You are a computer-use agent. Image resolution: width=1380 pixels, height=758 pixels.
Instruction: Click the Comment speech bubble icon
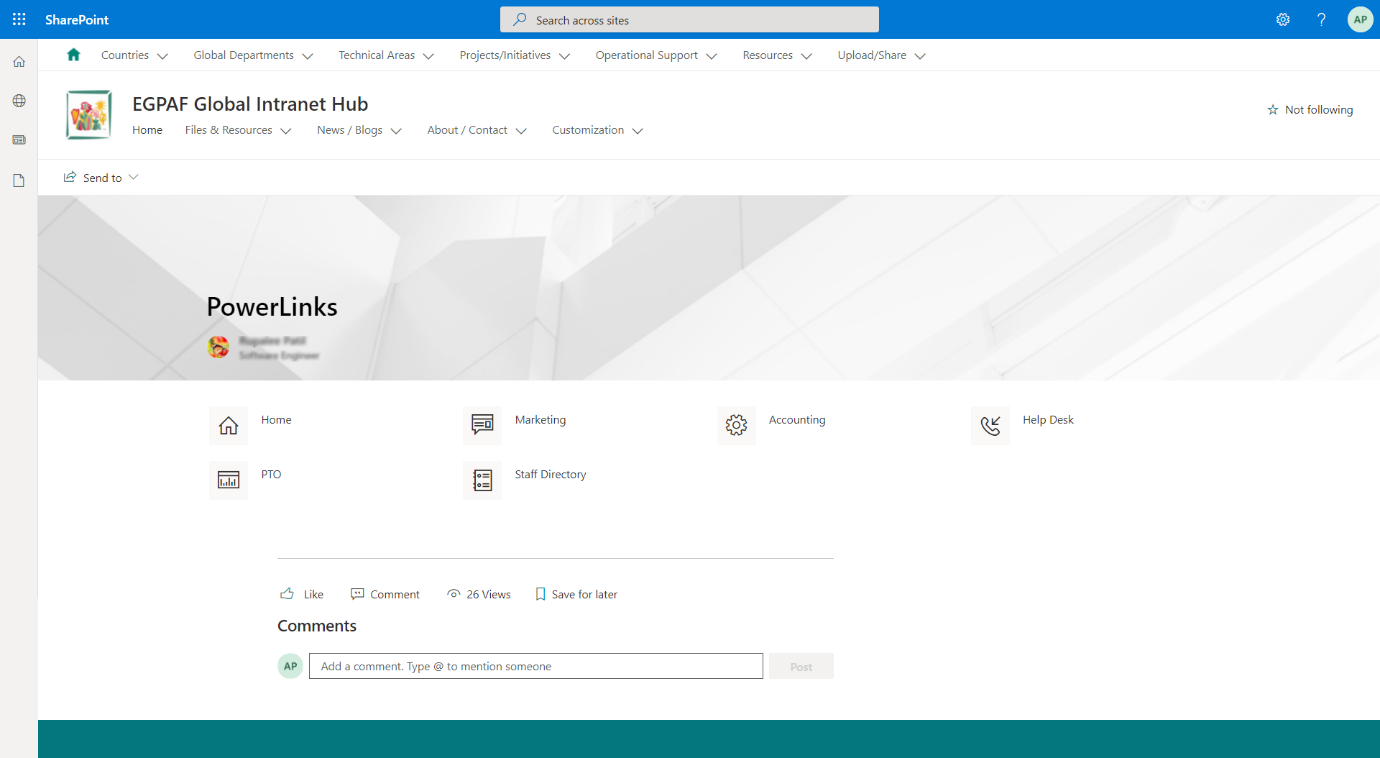point(357,594)
